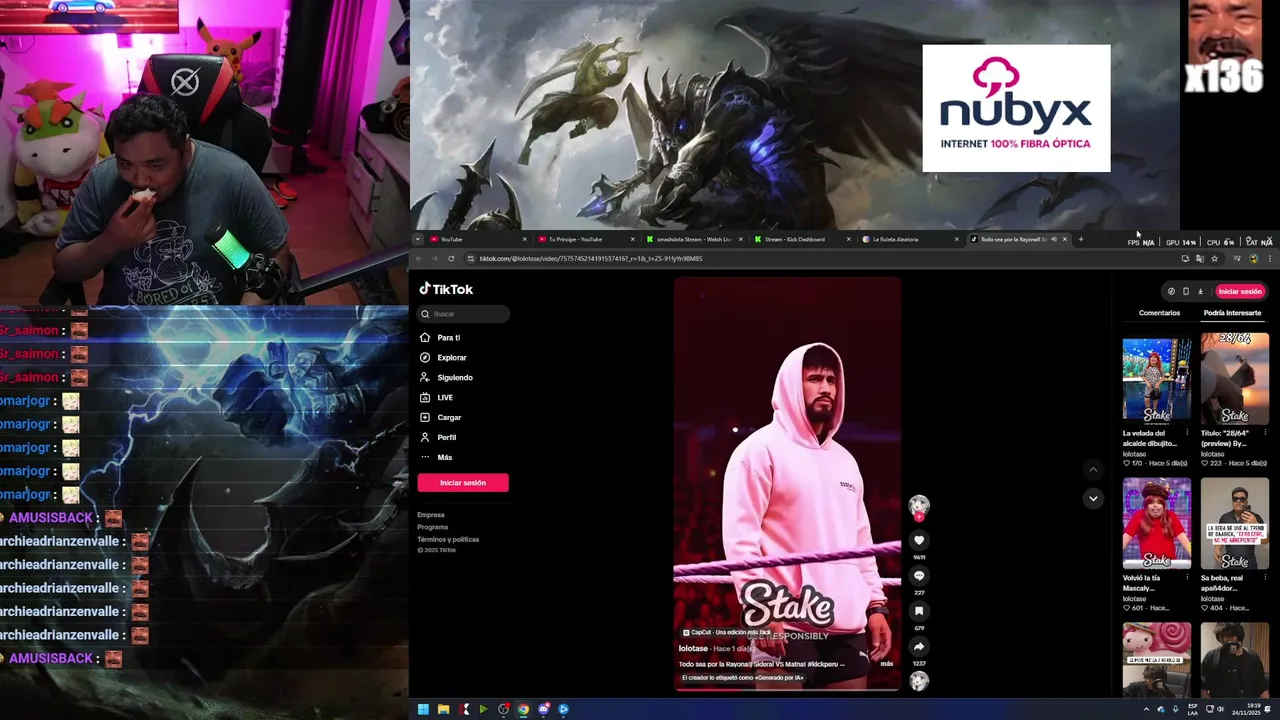Open the Para ti feed
The width and height of the screenshot is (1280, 720).
pyautogui.click(x=440, y=338)
